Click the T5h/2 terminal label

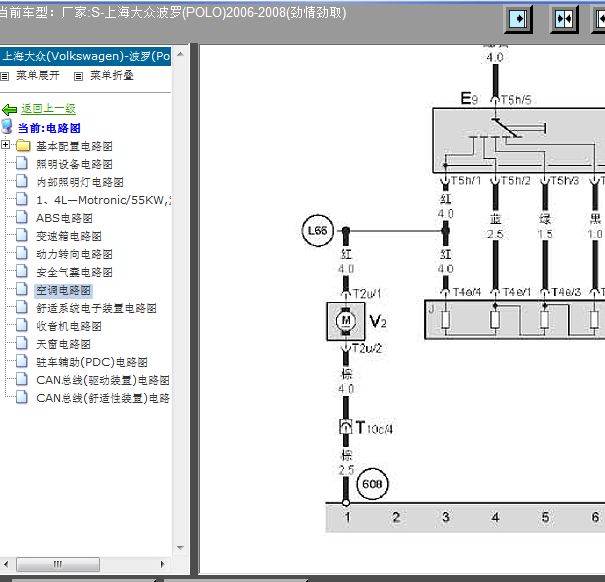[516, 181]
